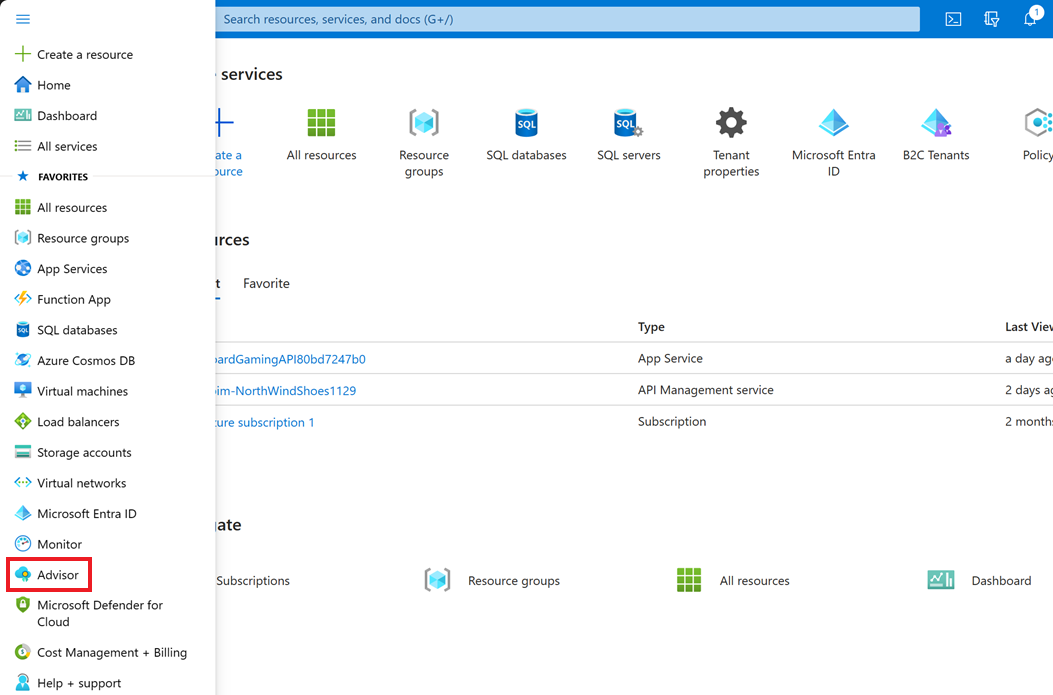Click the Azure Cosmos DB icon
This screenshot has width=1053, height=695.
[23, 361]
